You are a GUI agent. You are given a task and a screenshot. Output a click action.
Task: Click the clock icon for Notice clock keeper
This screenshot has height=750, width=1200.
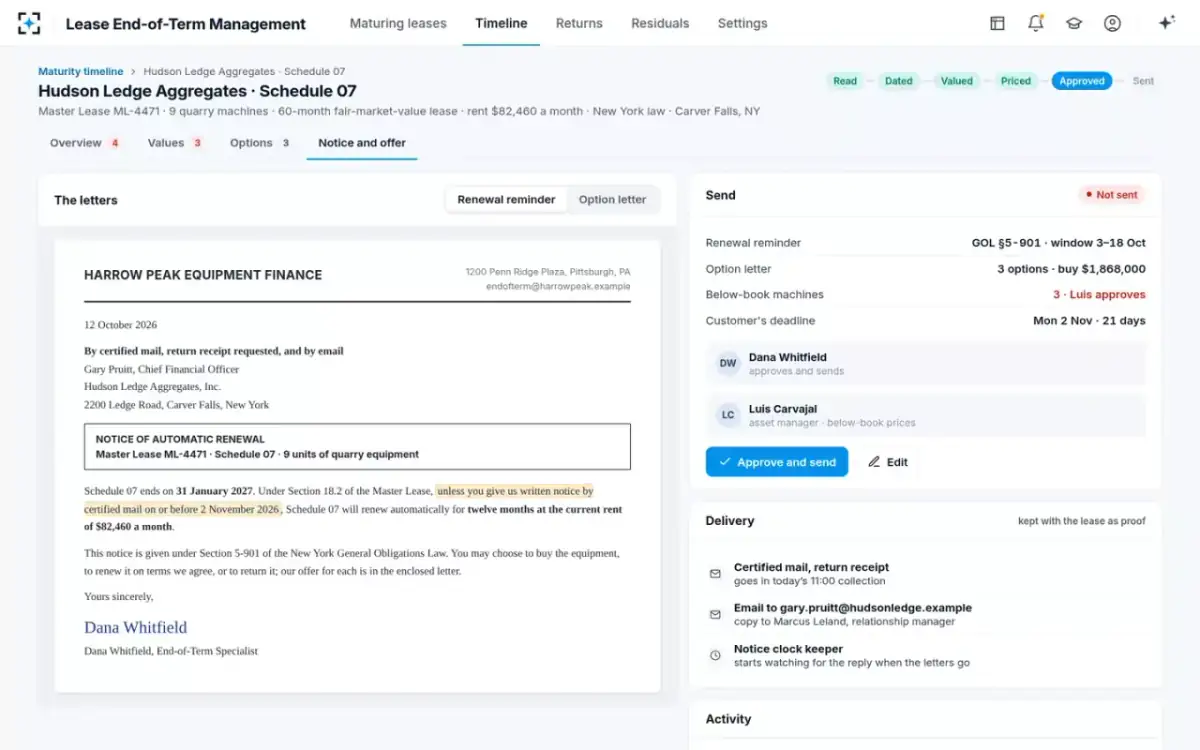pyautogui.click(x=715, y=655)
